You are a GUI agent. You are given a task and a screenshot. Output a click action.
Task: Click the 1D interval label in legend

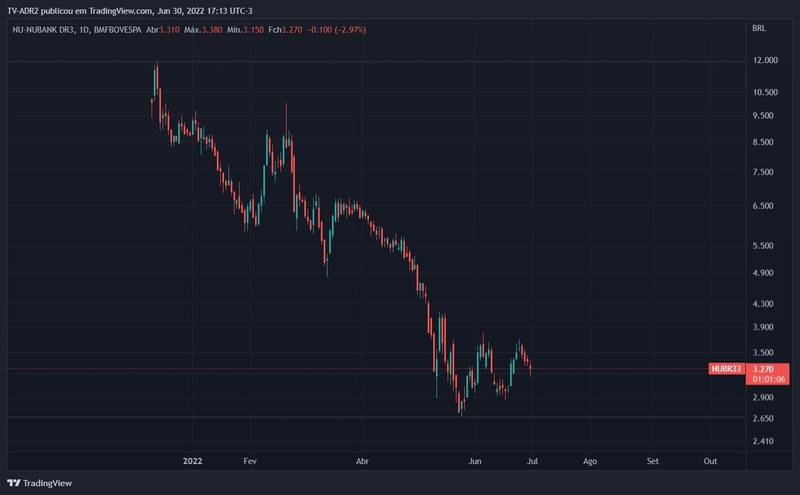(84, 30)
